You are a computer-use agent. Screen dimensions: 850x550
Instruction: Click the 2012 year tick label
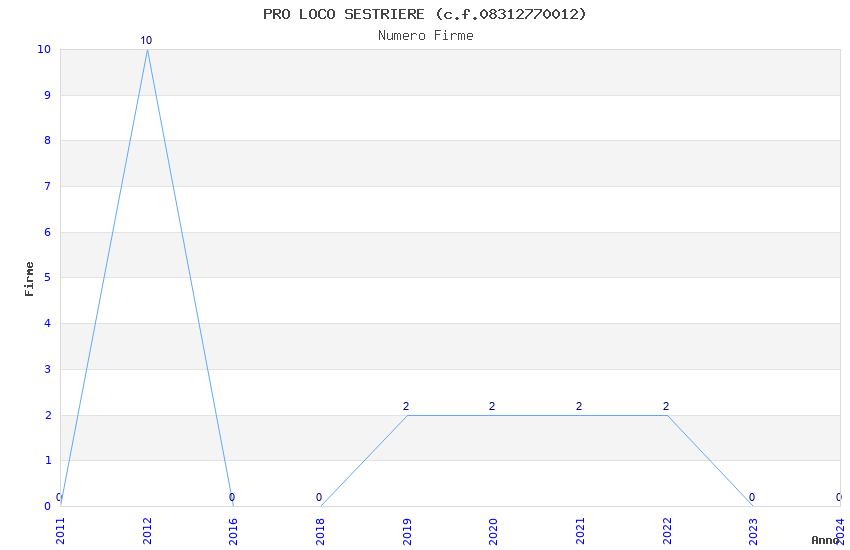pyautogui.click(x=147, y=531)
